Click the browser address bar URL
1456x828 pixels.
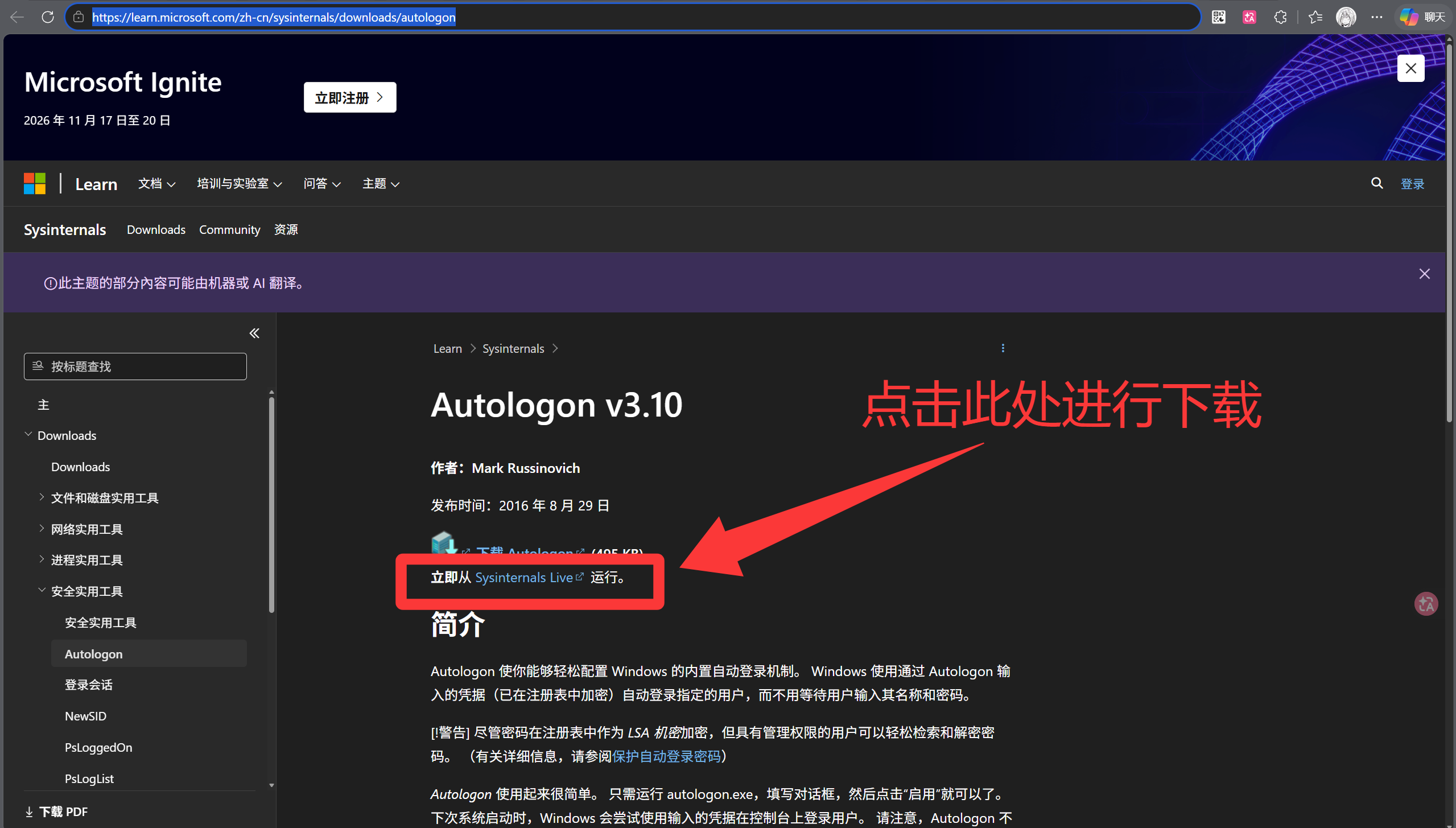coord(274,17)
